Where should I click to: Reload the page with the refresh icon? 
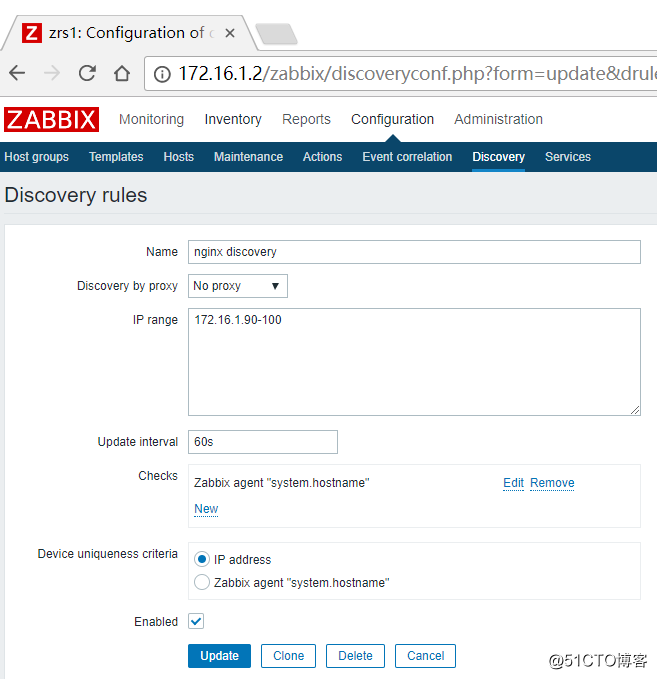tap(87, 73)
